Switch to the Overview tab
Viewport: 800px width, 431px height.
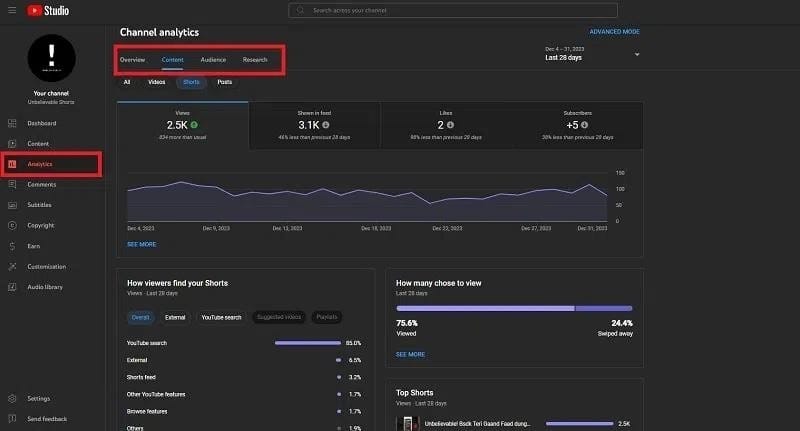(x=132, y=60)
